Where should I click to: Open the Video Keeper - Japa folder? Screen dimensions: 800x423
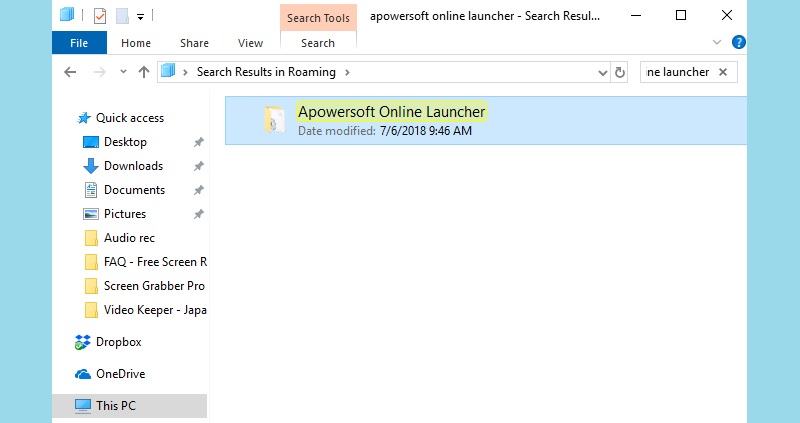[155, 310]
